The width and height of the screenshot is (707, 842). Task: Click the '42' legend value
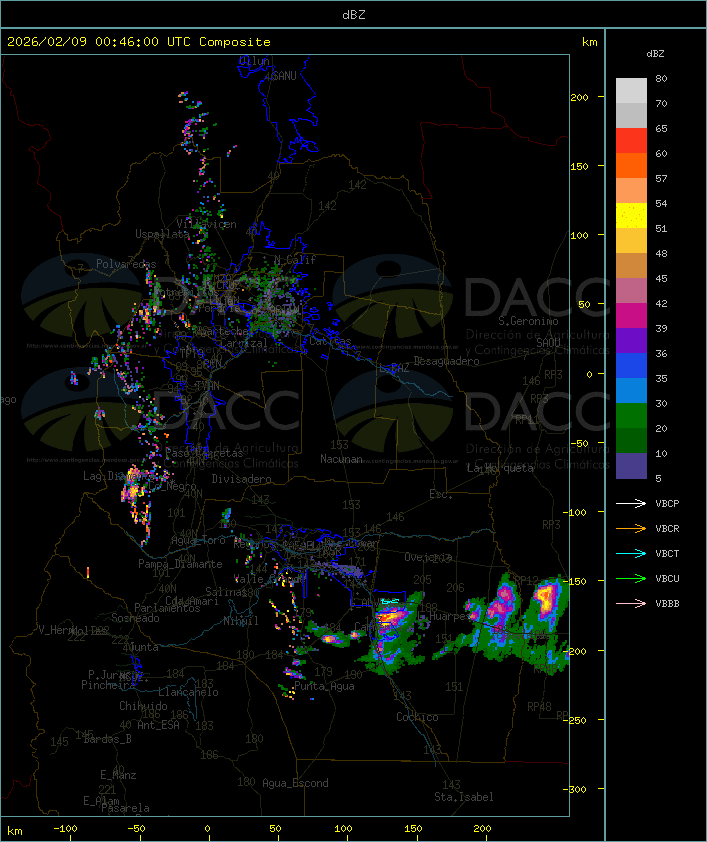point(661,303)
